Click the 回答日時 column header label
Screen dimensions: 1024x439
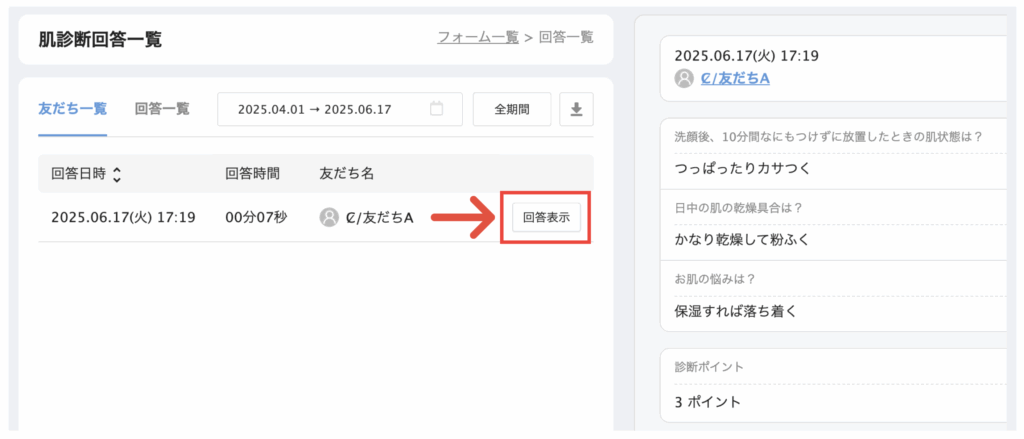pyautogui.click(x=78, y=174)
